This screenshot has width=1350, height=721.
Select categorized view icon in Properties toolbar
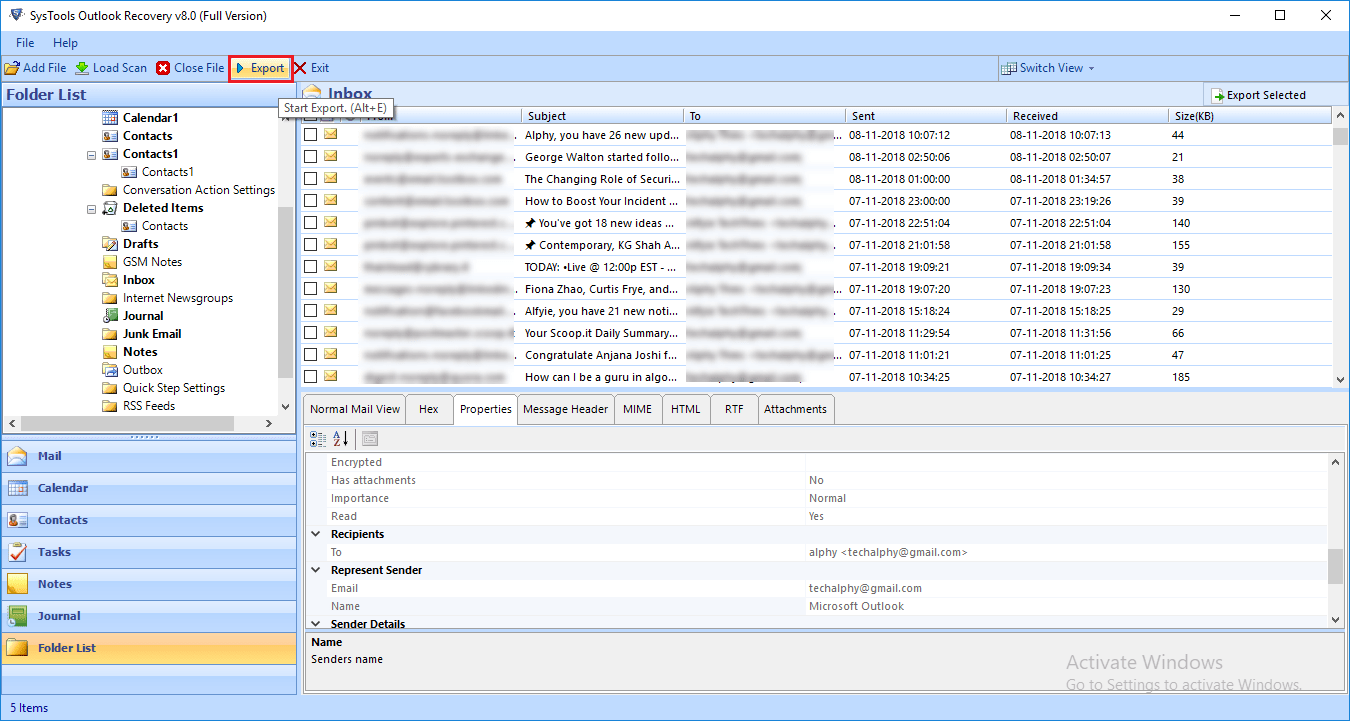click(x=318, y=439)
